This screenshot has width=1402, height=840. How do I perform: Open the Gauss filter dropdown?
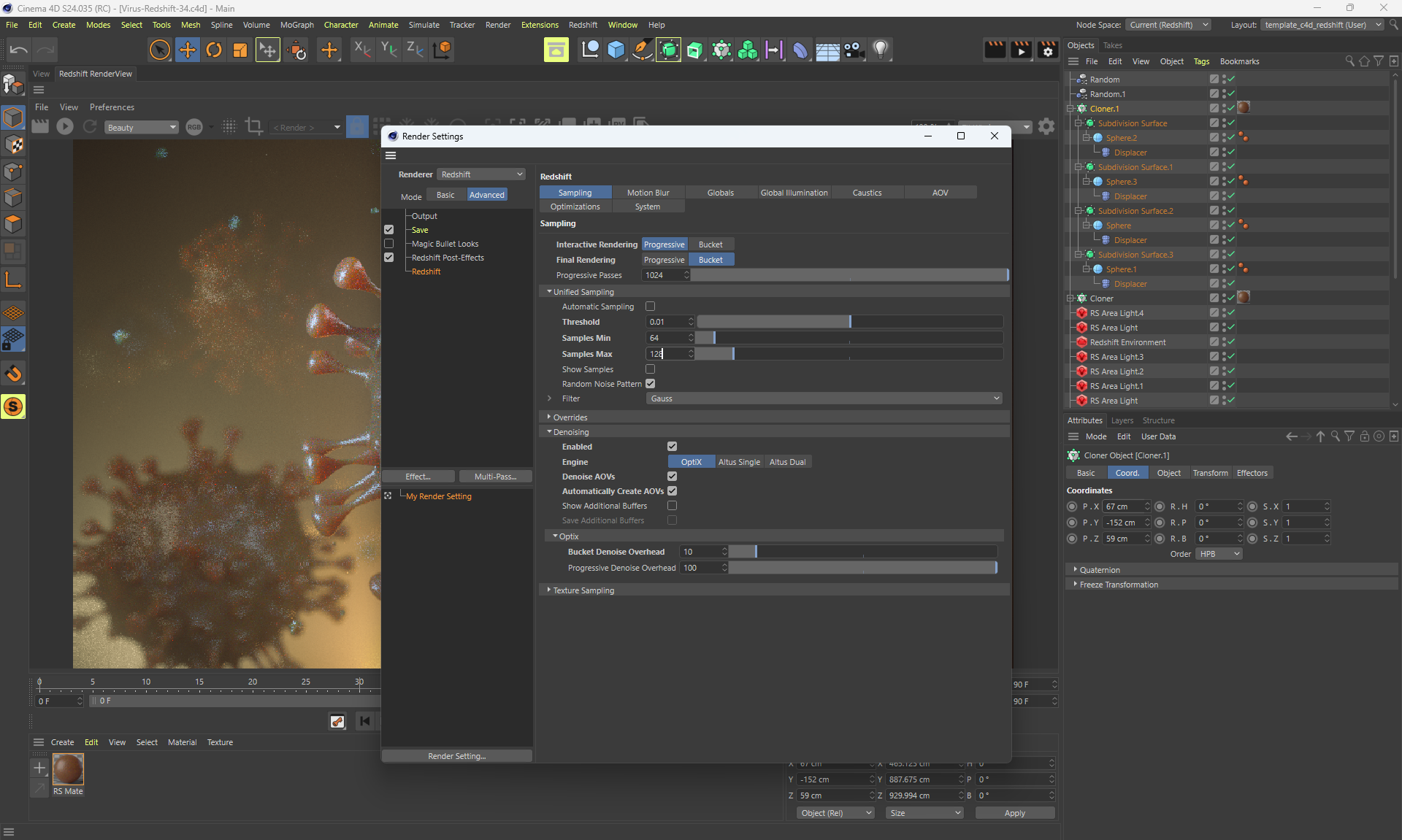pos(824,398)
